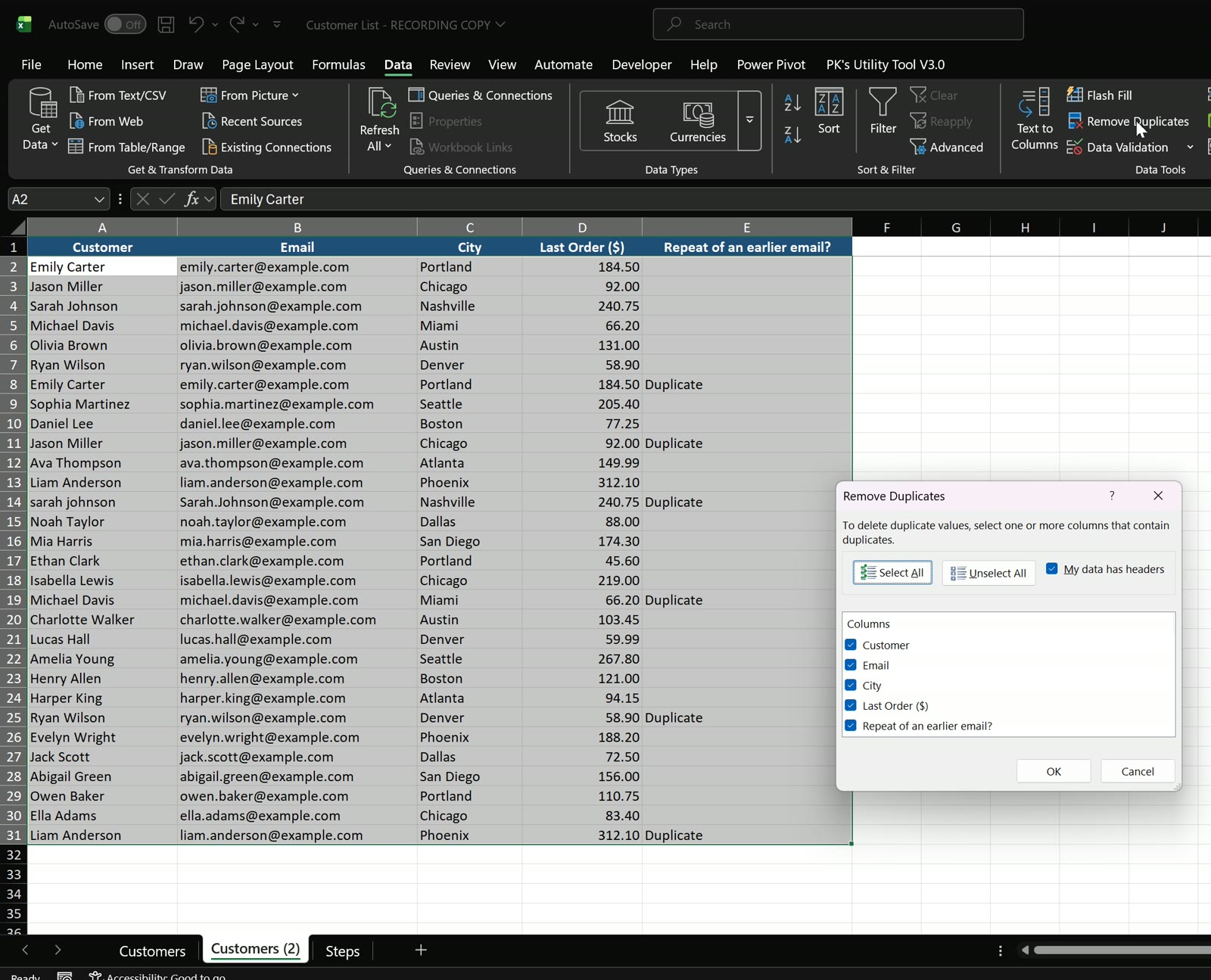Open Recent Sources
Screen dimensions: 1211x980
(x=252, y=121)
